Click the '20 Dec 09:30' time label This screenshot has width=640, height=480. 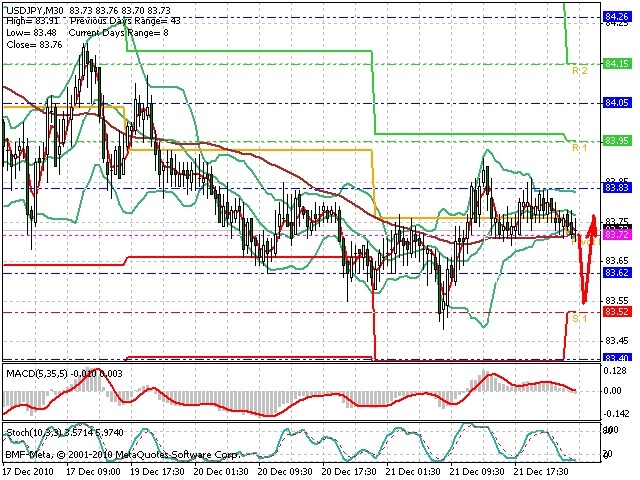tap(285, 471)
